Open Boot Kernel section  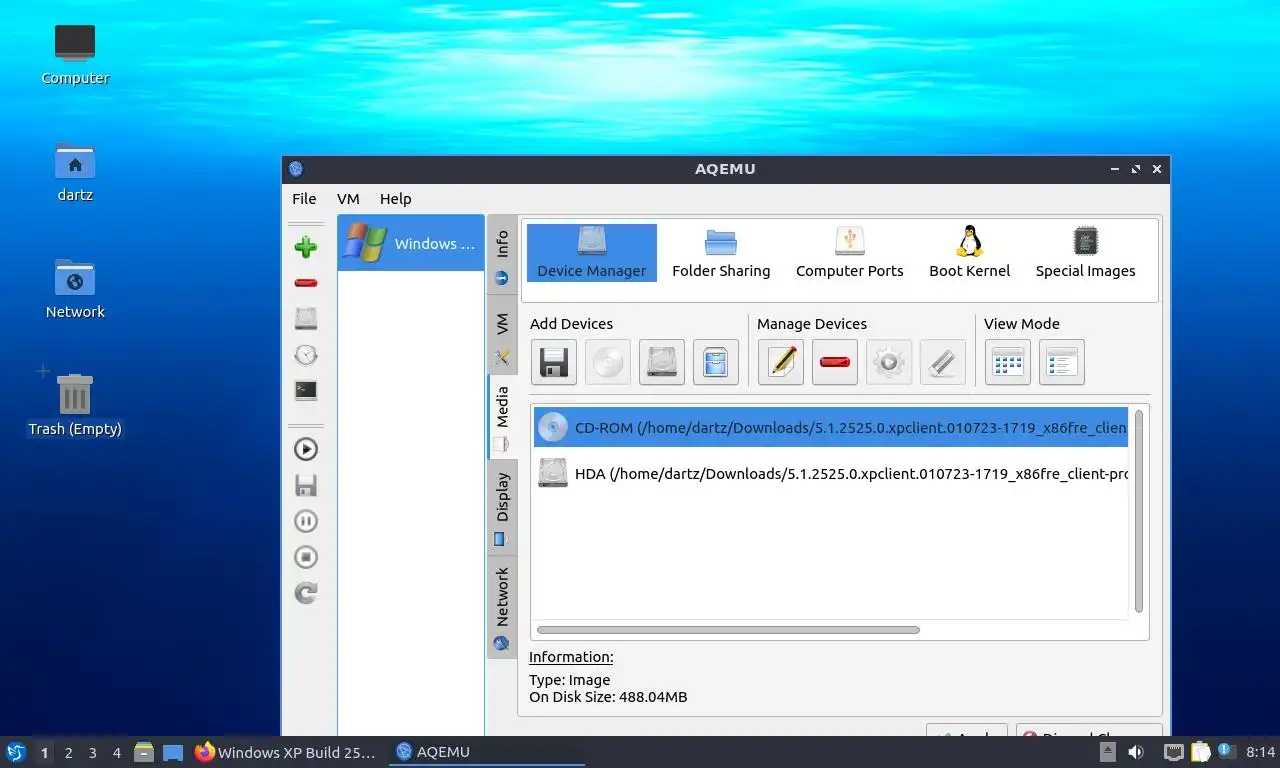969,253
